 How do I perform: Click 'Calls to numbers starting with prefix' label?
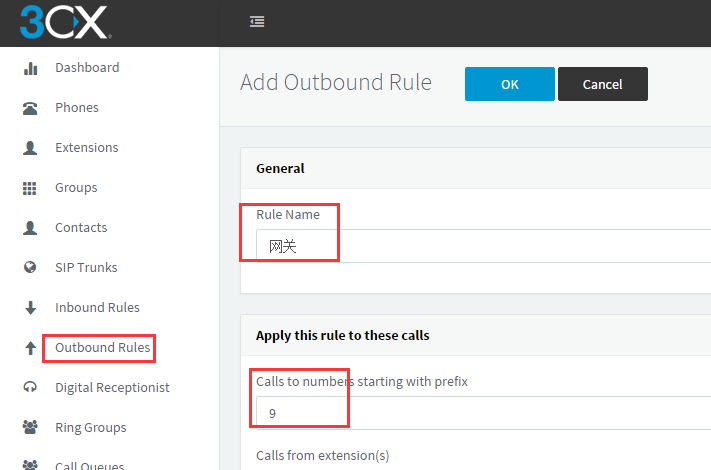coord(362,382)
